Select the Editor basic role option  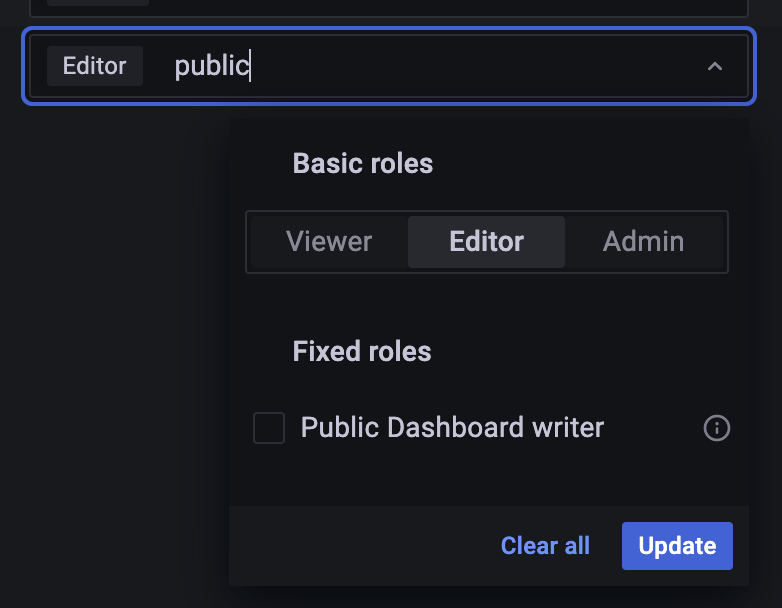click(486, 241)
